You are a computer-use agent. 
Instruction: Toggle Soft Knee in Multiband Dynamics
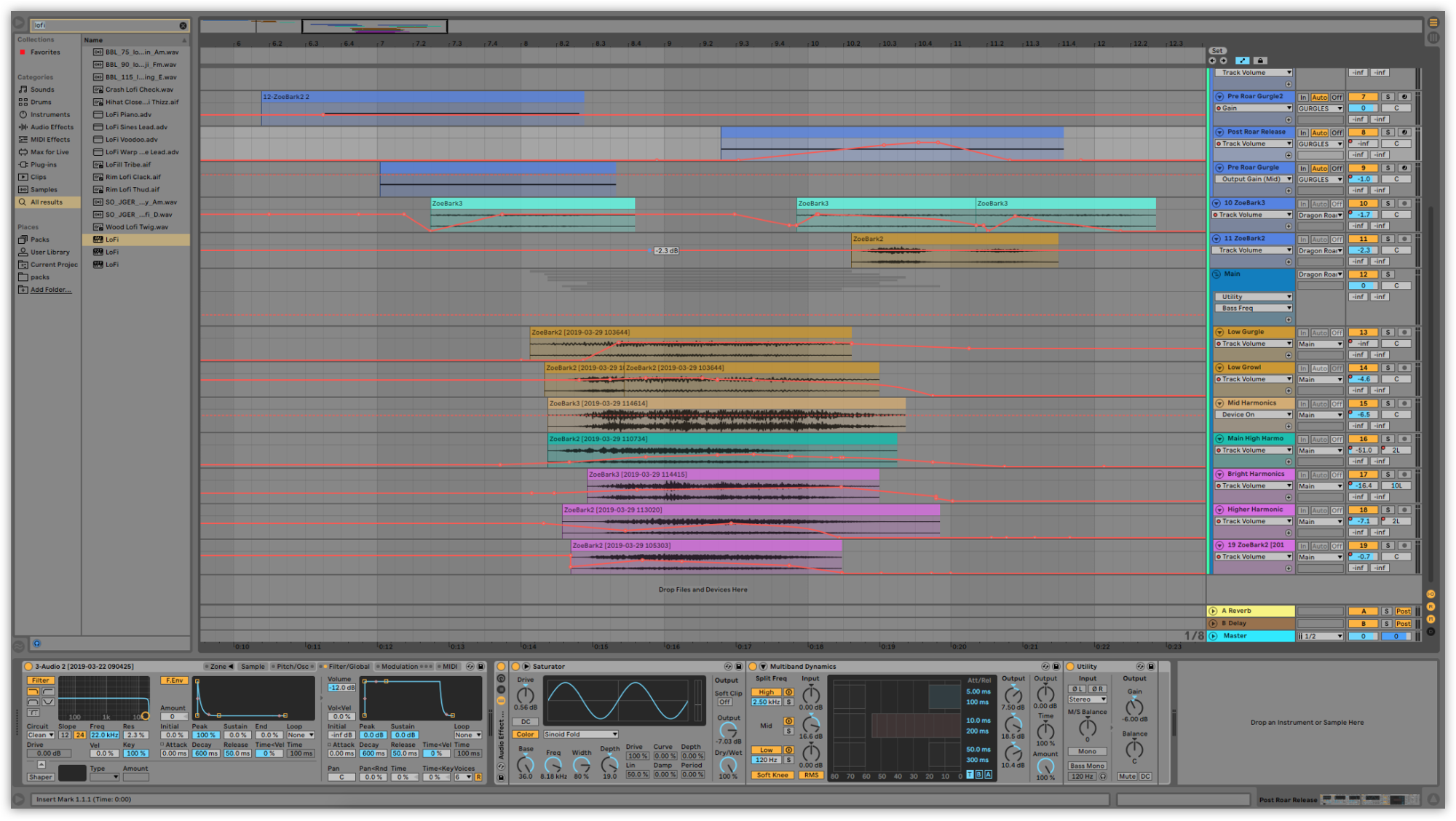pos(772,775)
